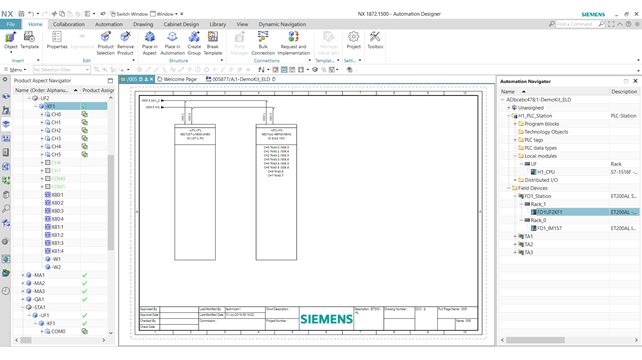Click the product assignment icon for CH1
This screenshot has width=642, height=360.
coord(84,122)
